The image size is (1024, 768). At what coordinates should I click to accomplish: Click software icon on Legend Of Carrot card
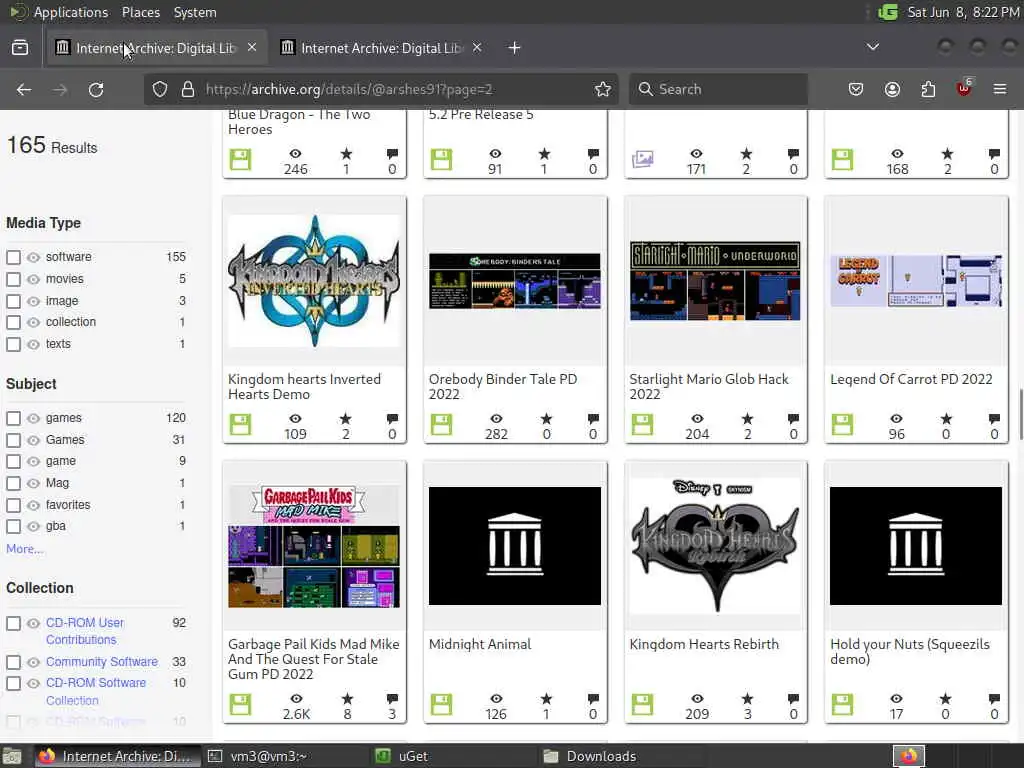[x=842, y=424]
